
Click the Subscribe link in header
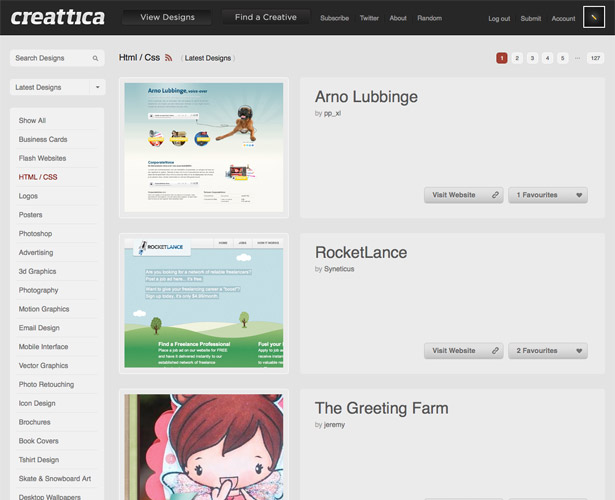tap(334, 18)
